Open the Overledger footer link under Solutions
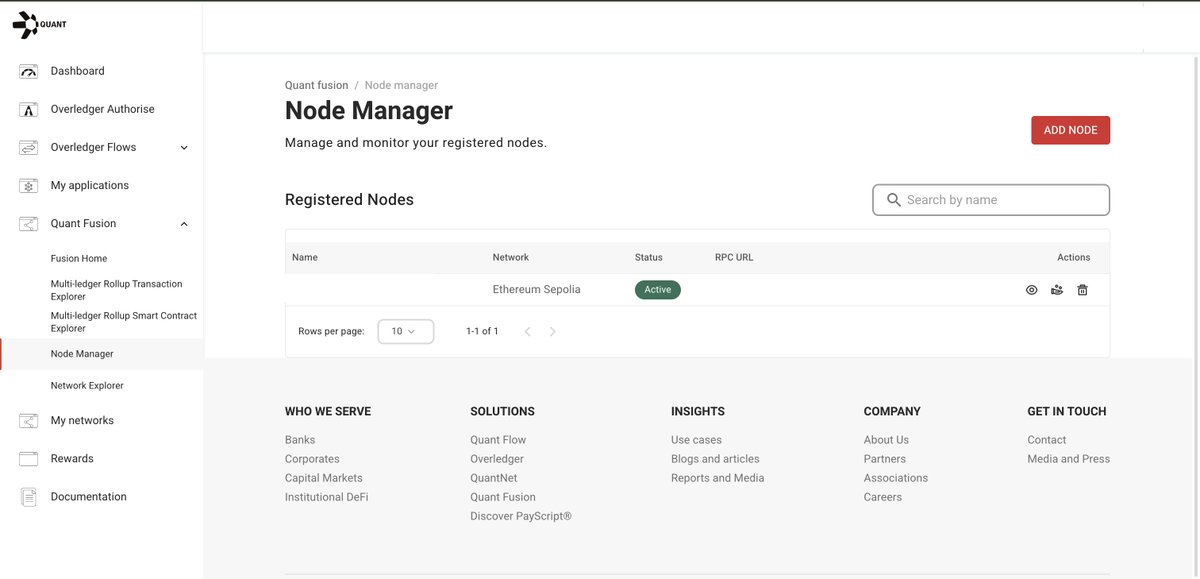1200x579 pixels. click(497, 459)
